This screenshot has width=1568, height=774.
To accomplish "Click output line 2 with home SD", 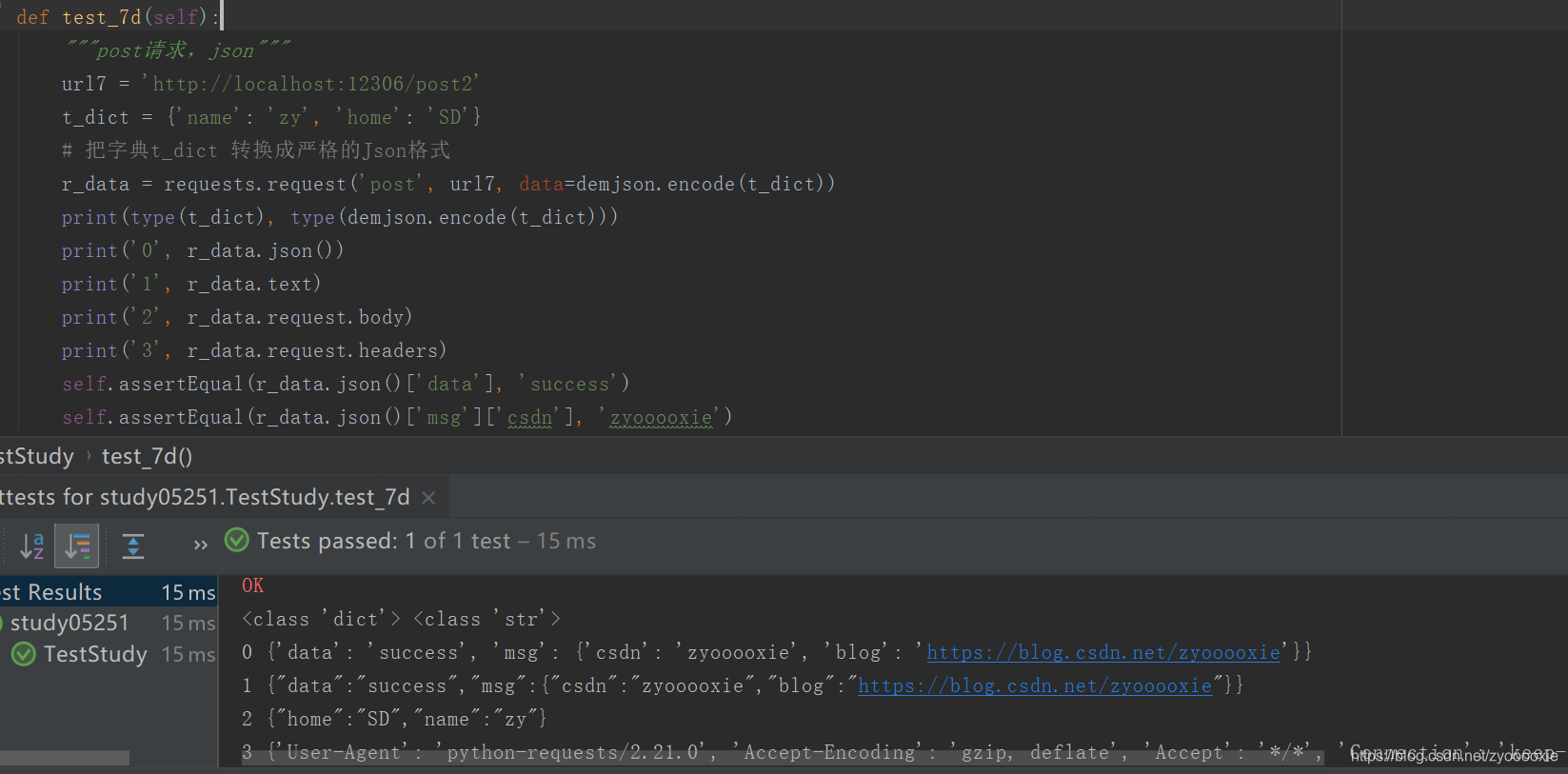I will pyautogui.click(x=394, y=719).
